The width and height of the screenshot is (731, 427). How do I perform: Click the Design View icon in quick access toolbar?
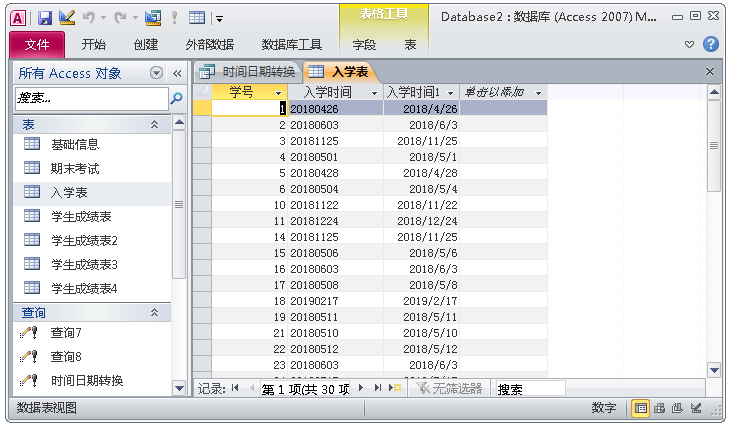coord(67,17)
